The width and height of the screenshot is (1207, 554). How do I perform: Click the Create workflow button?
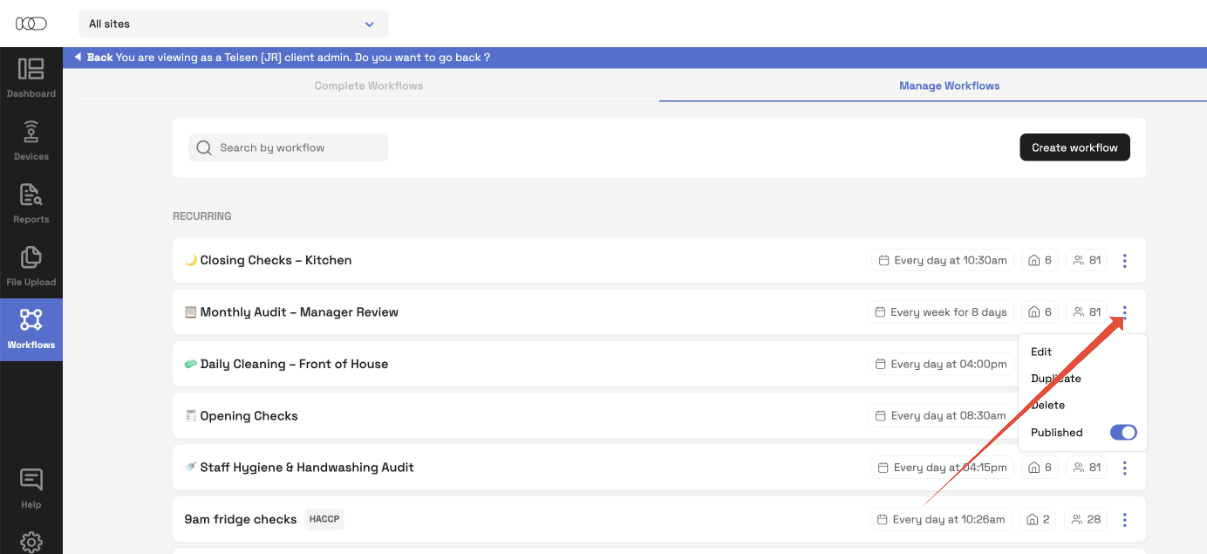point(1074,148)
